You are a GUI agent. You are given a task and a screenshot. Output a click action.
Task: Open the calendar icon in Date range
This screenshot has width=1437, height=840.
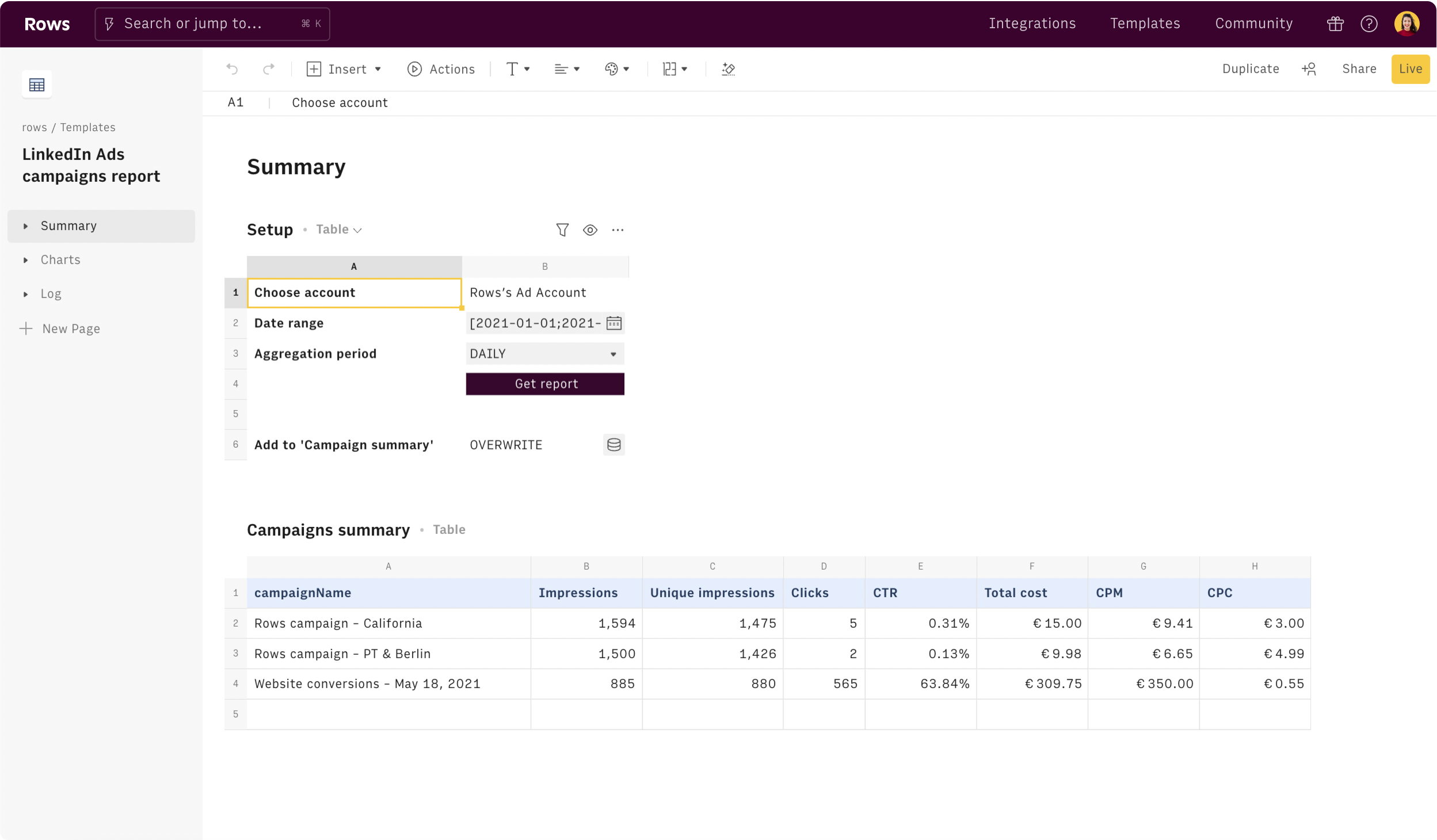tap(614, 323)
